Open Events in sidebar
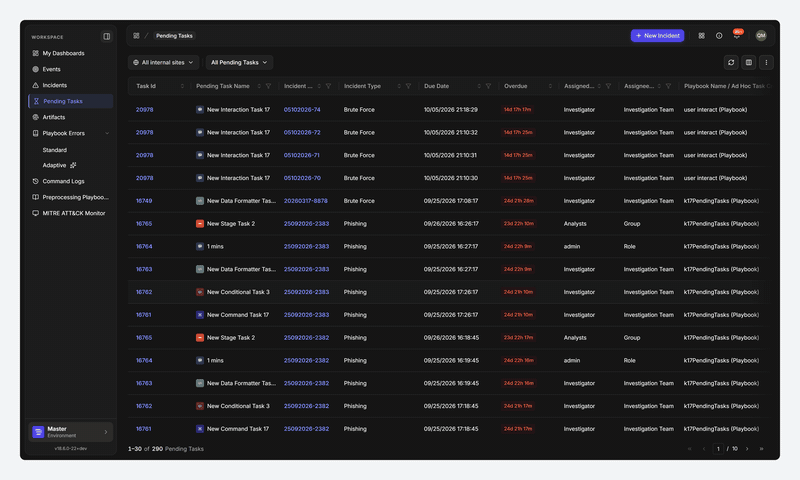This screenshot has height=480, width=800. pyautogui.click(x=52, y=69)
